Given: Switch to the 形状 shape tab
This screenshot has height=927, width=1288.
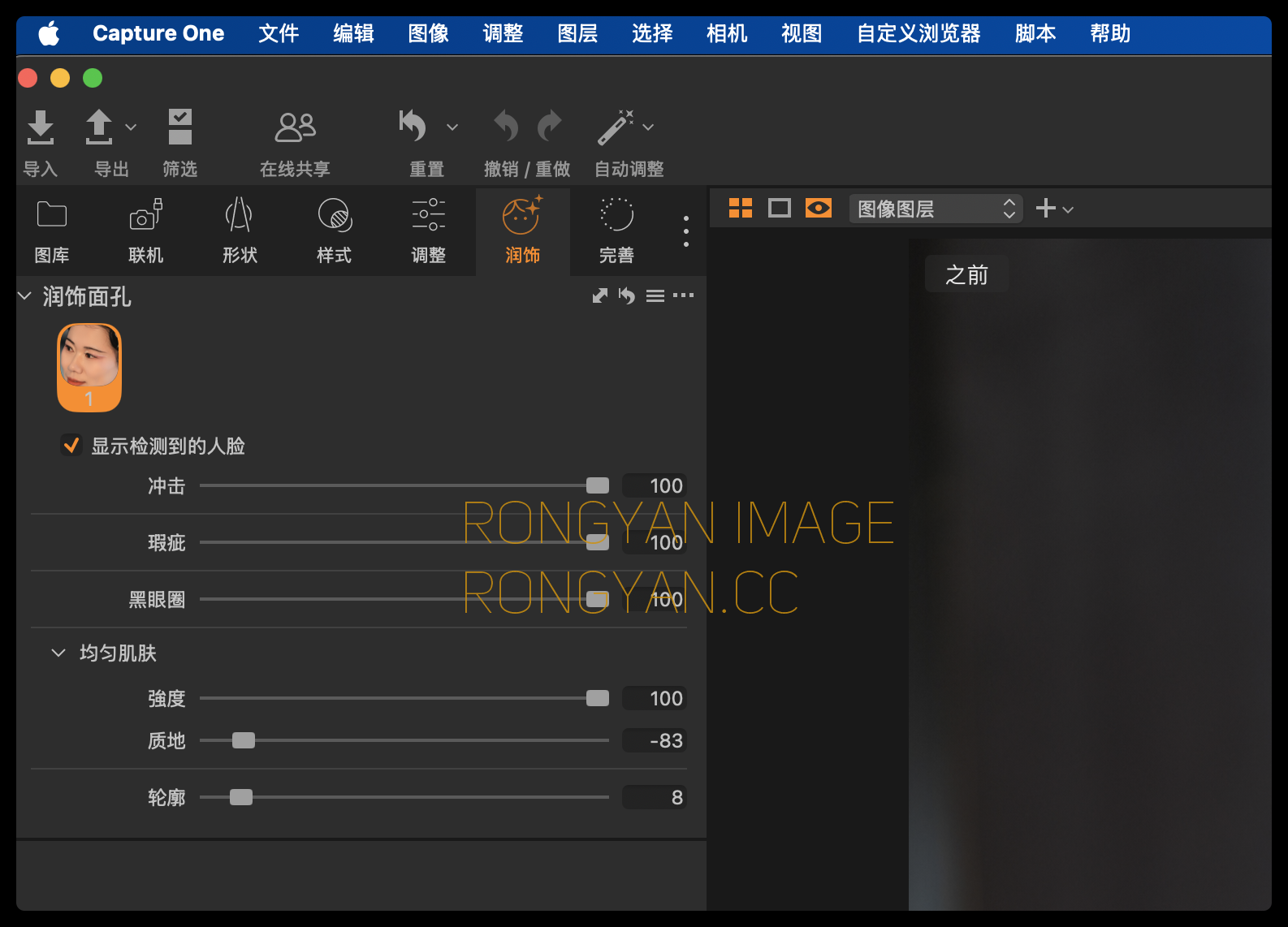Looking at the screenshot, I should tap(240, 232).
